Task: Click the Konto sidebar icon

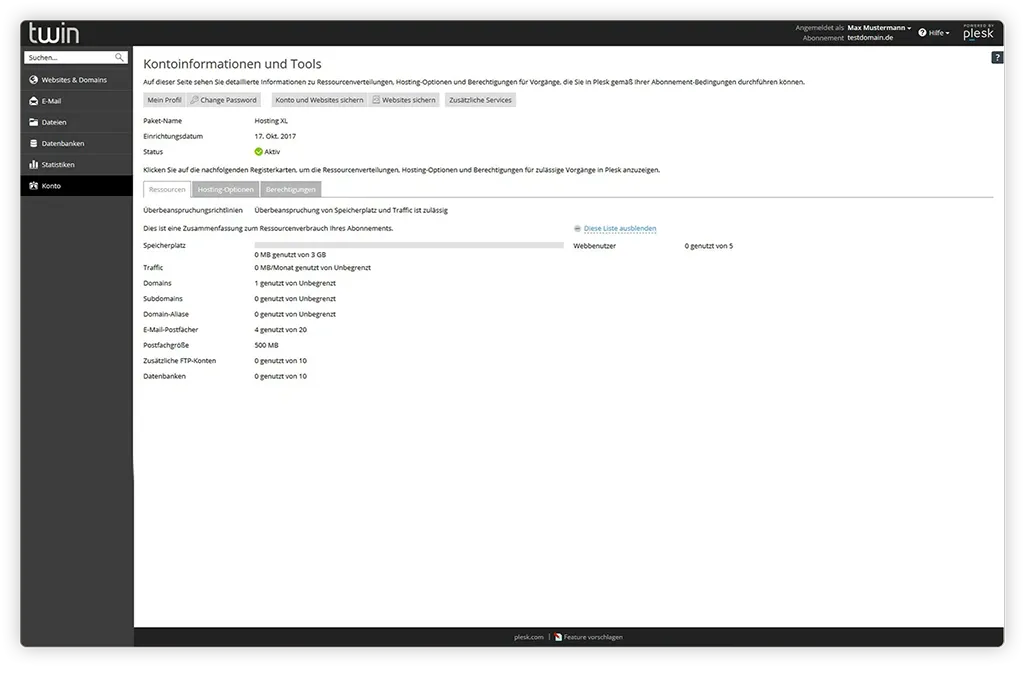Action: [x=33, y=185]
